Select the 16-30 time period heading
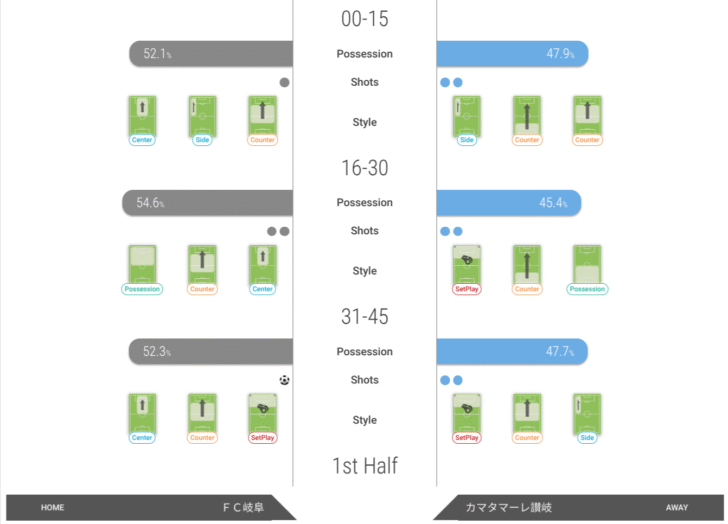Viewport: 728px width, 524px height. click(364, 168)
